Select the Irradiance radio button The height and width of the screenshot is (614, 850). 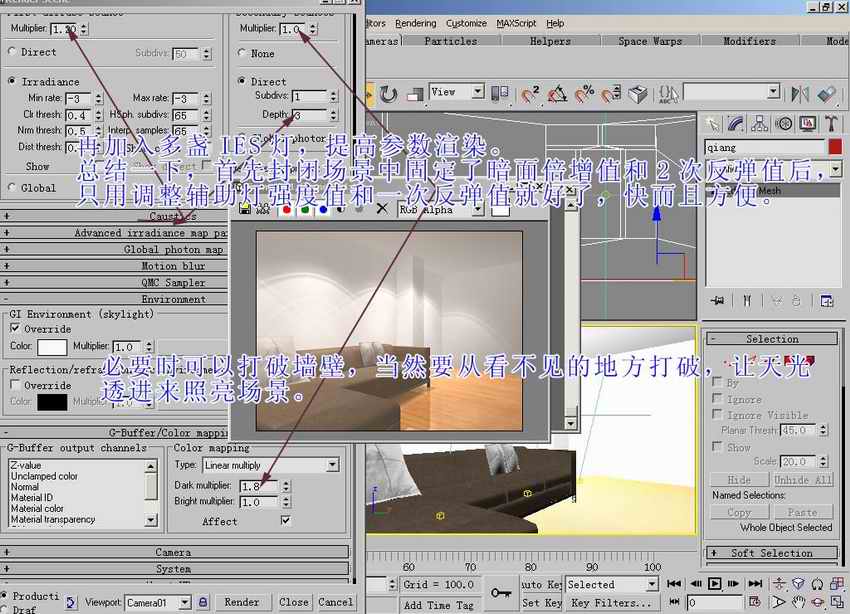pos(12,82)
